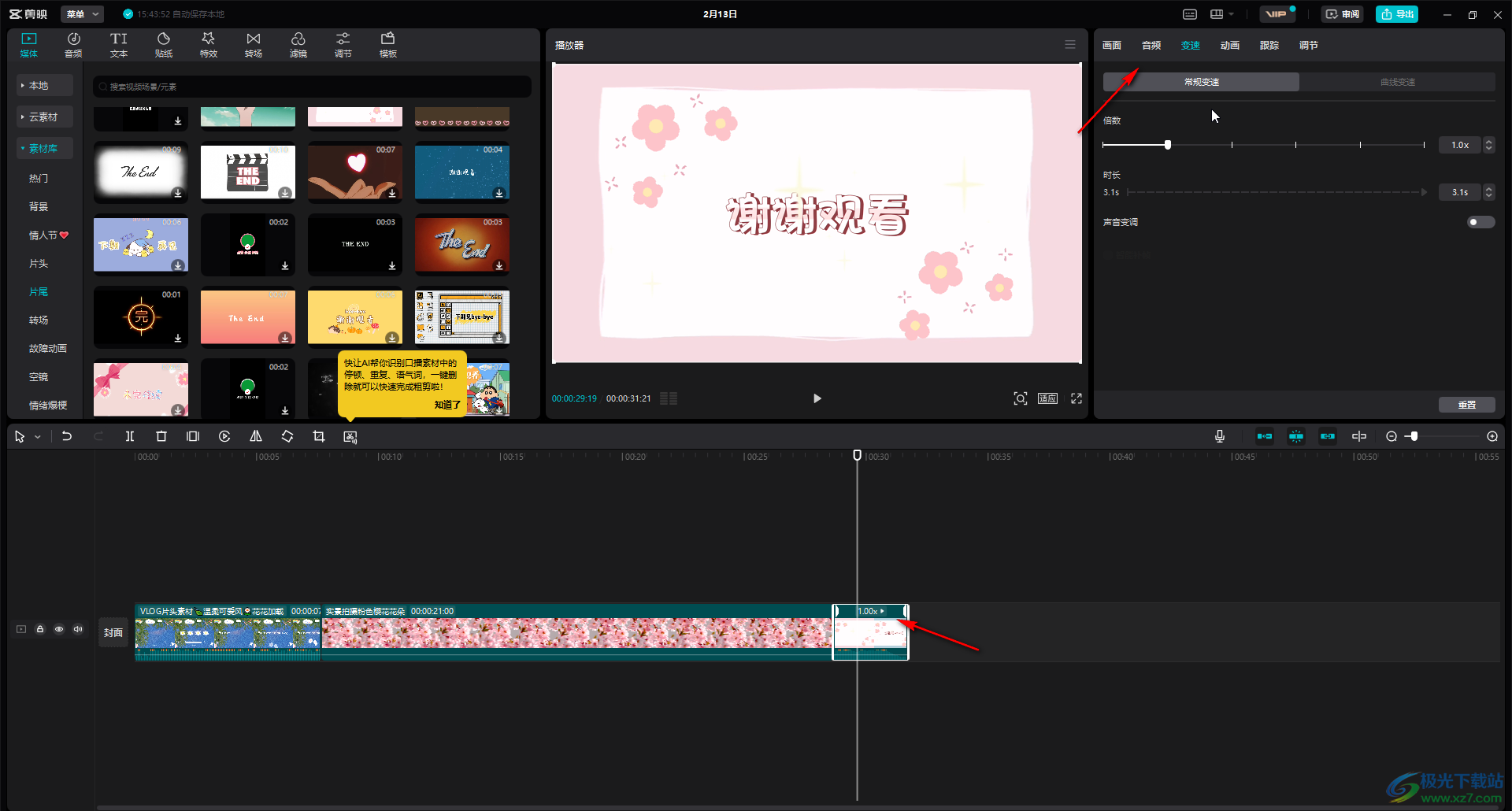This screenshot has height=811, width=1512.
Task: Hide the main video track with eye icon
Action: click(x=59, y=629)
